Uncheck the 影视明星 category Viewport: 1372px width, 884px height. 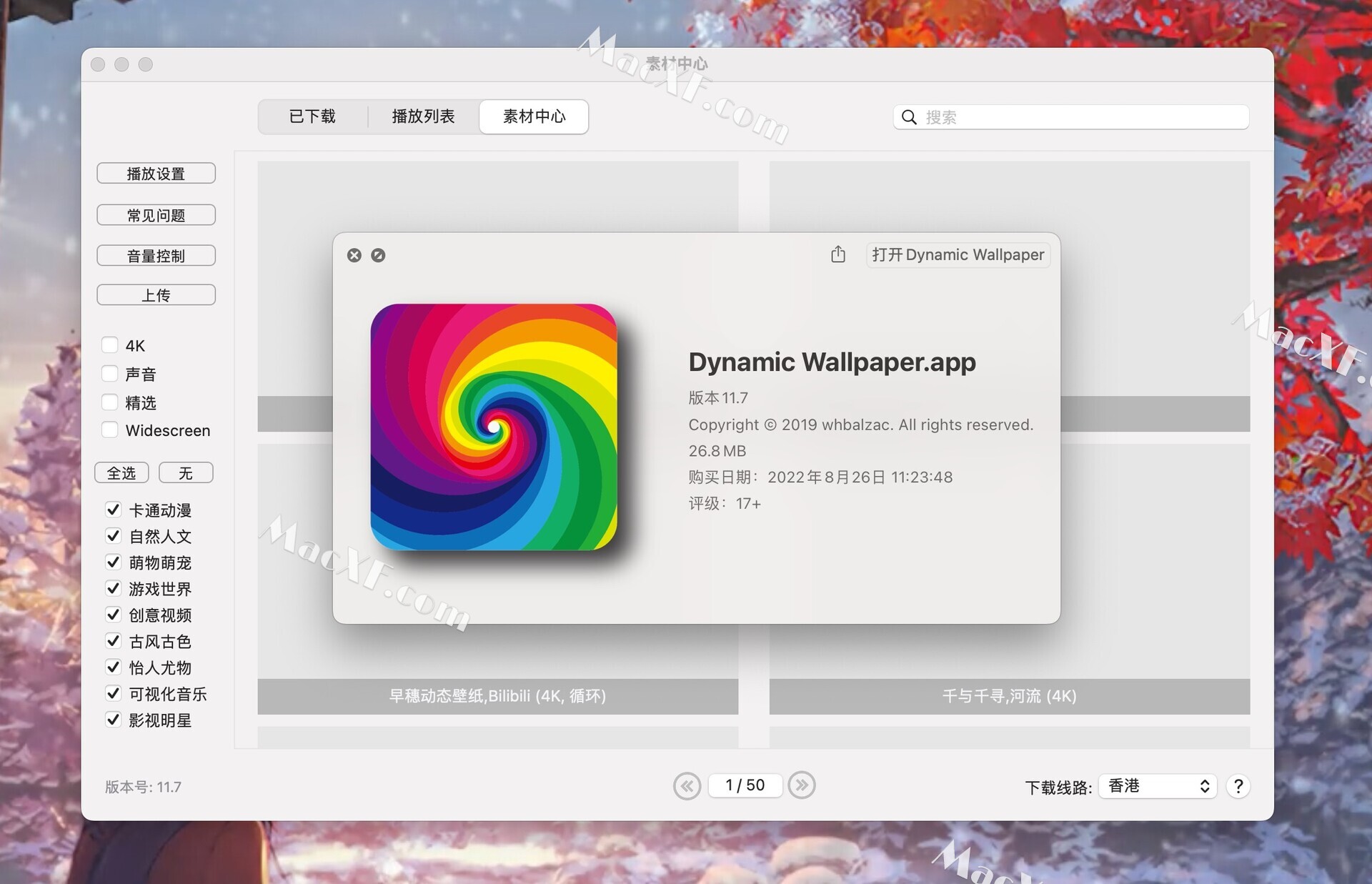[113, 720]
